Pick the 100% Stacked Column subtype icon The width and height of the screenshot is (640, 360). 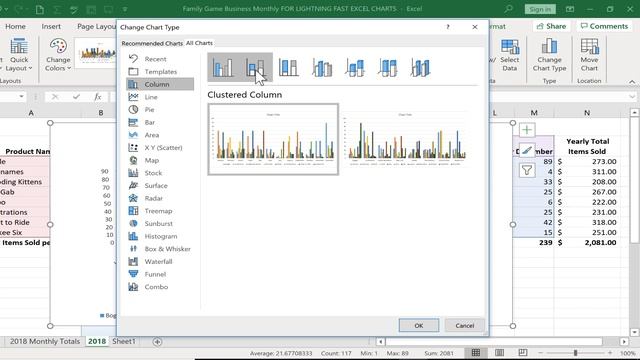289,67
